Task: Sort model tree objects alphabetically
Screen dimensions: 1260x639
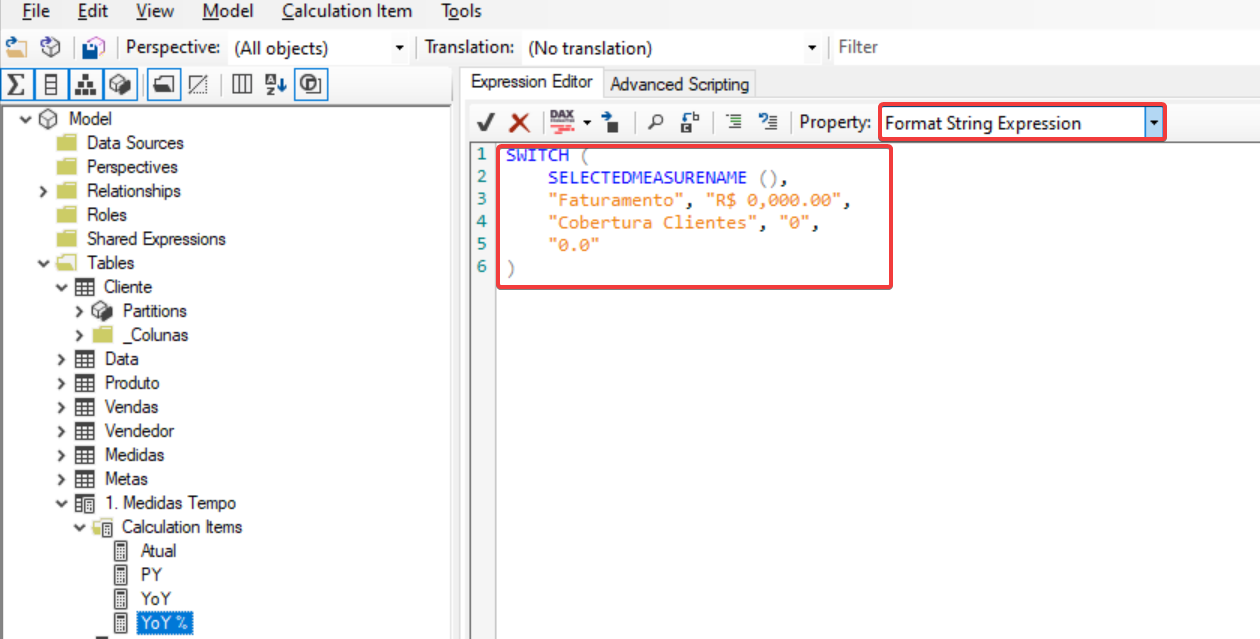Action: click(275, 84)
